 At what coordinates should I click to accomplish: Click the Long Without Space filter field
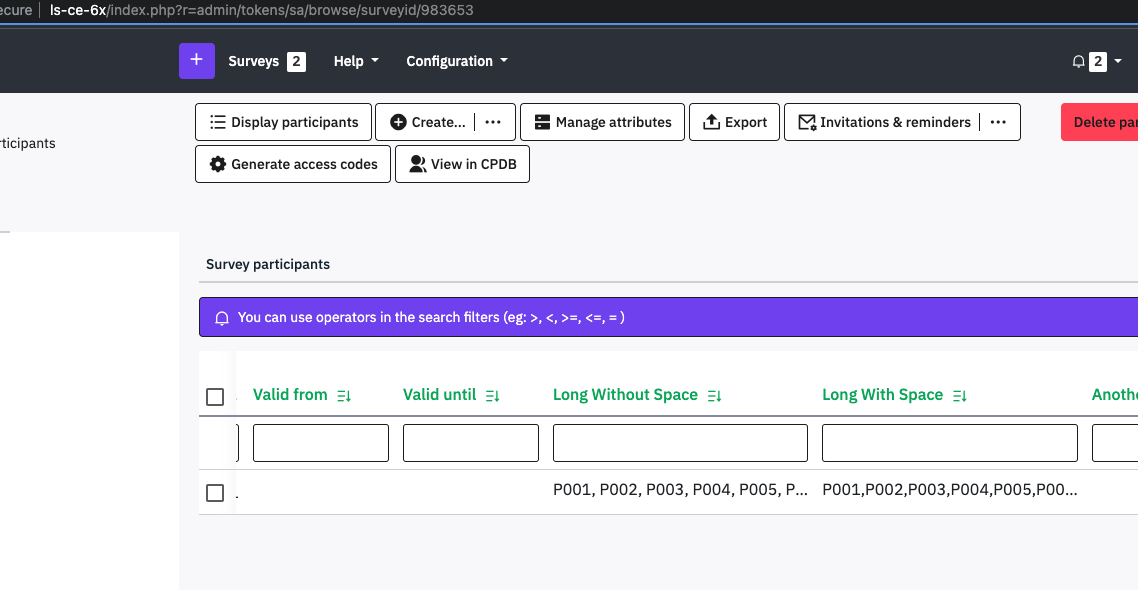pyautogui.click(x=680, y=443)
